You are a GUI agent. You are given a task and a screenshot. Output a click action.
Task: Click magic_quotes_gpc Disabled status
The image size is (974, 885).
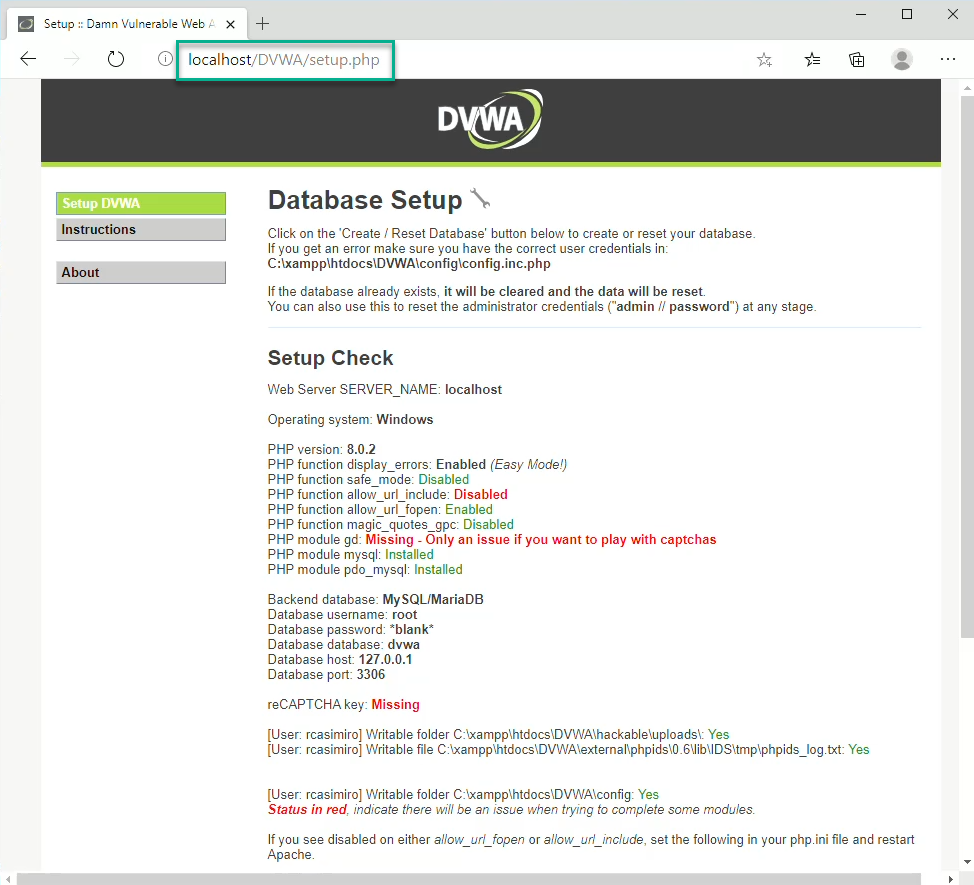click(488, 524)
